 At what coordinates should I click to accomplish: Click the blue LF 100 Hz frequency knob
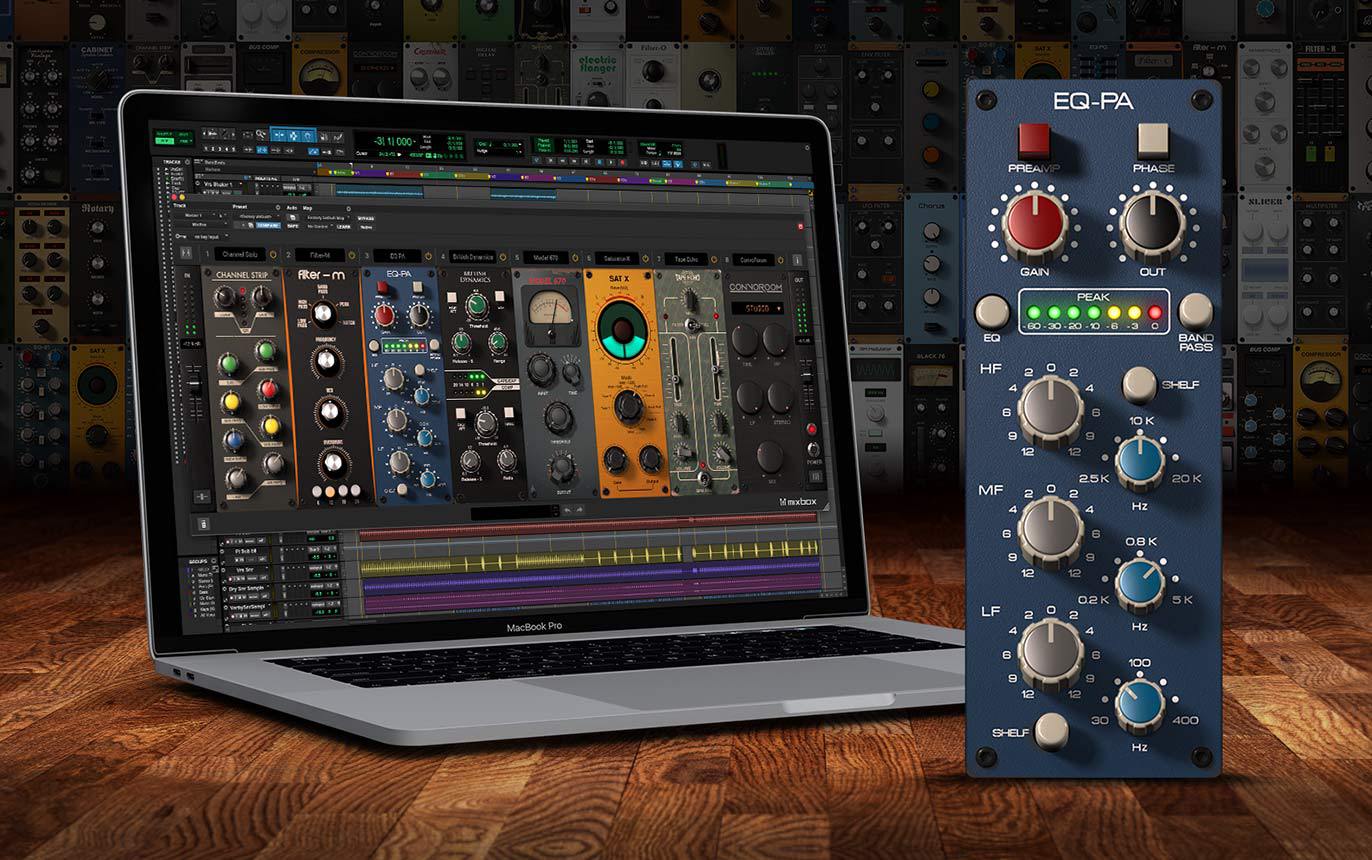(x=1140, y=704)
